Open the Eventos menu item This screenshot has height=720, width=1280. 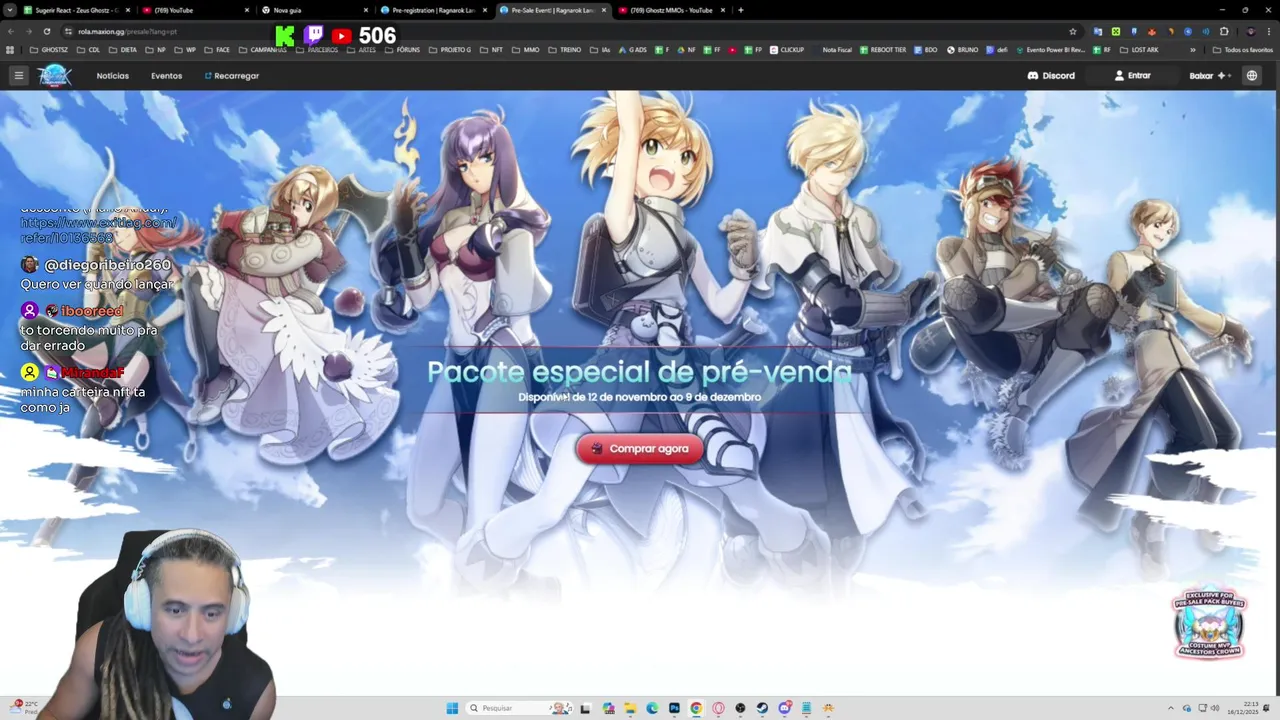coord(166,76)
